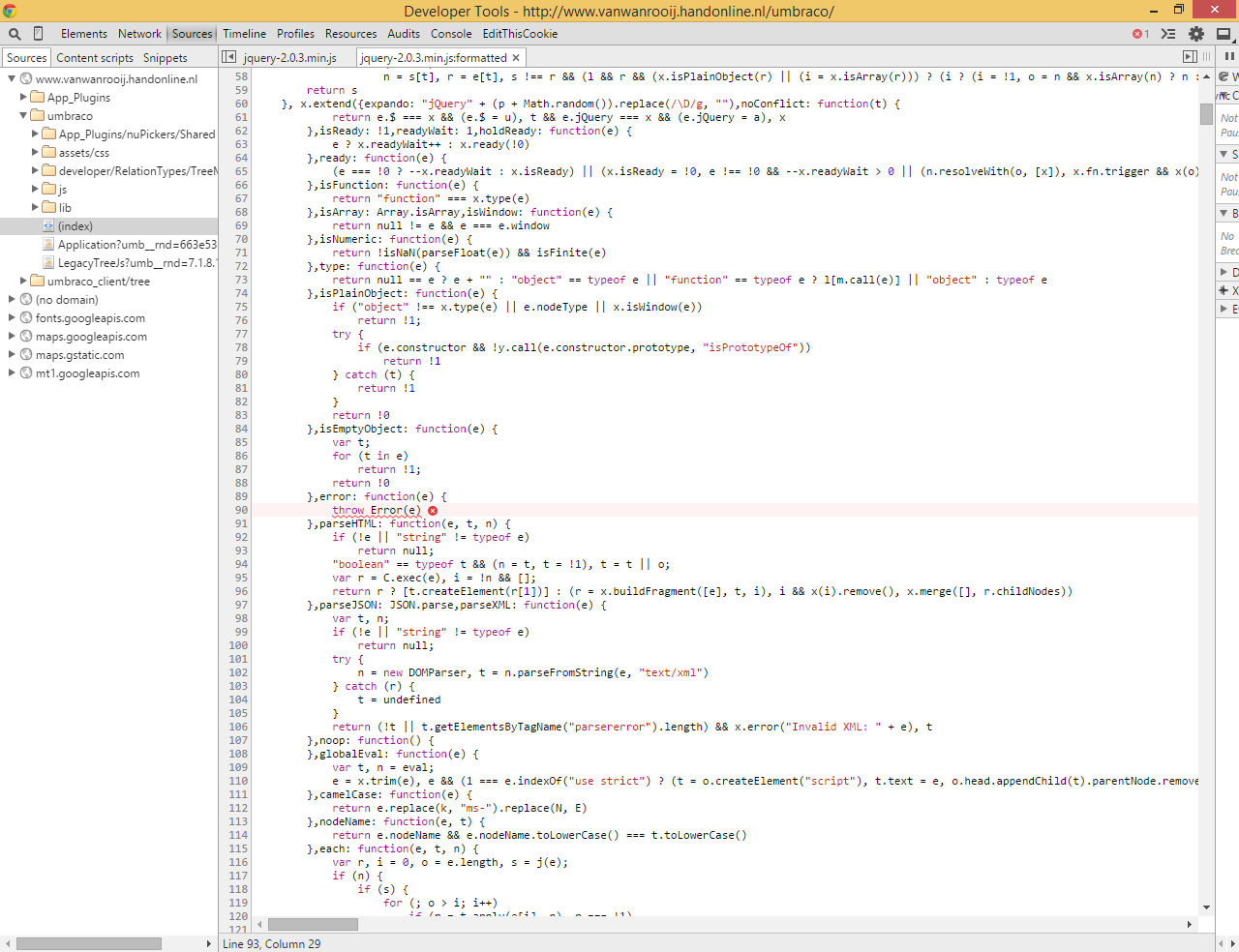This screenshot has height=952, width=1239.
Task: Expand fonts.googleapis.com domain
Action: tap(13, 318)
